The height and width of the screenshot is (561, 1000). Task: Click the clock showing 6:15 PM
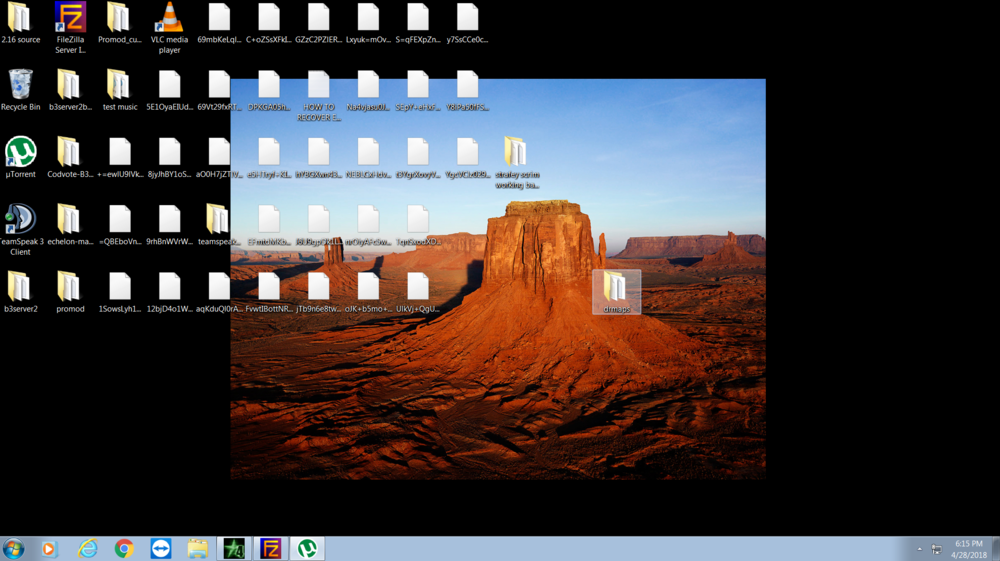point(968,548)
